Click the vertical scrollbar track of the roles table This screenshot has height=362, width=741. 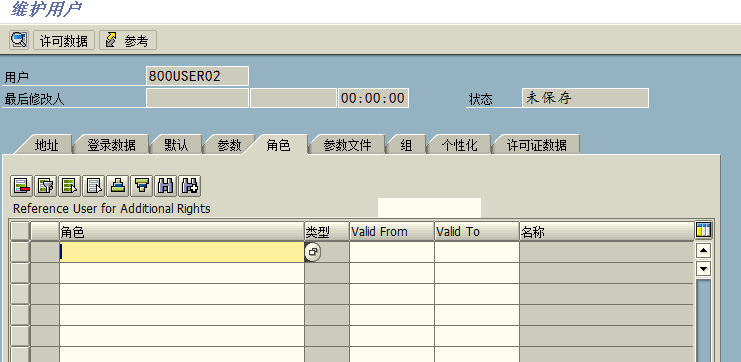(704, 320)
